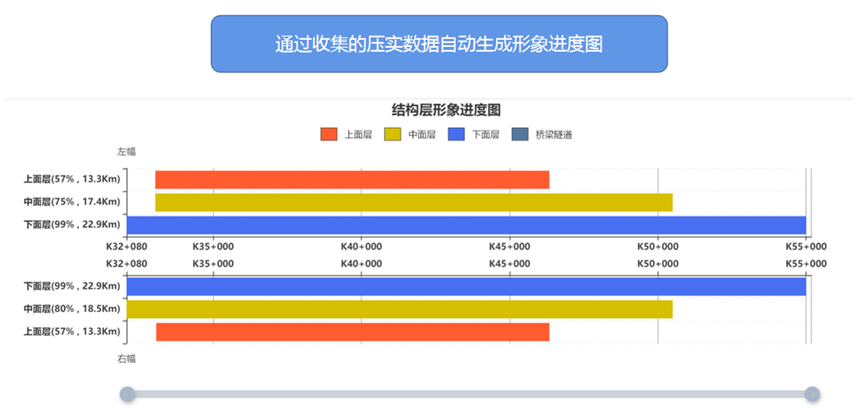The width and height of the screenshot is (860, 412).
Task: Toggle the 上面层 legend swatch
Action: tap(329, 134)
